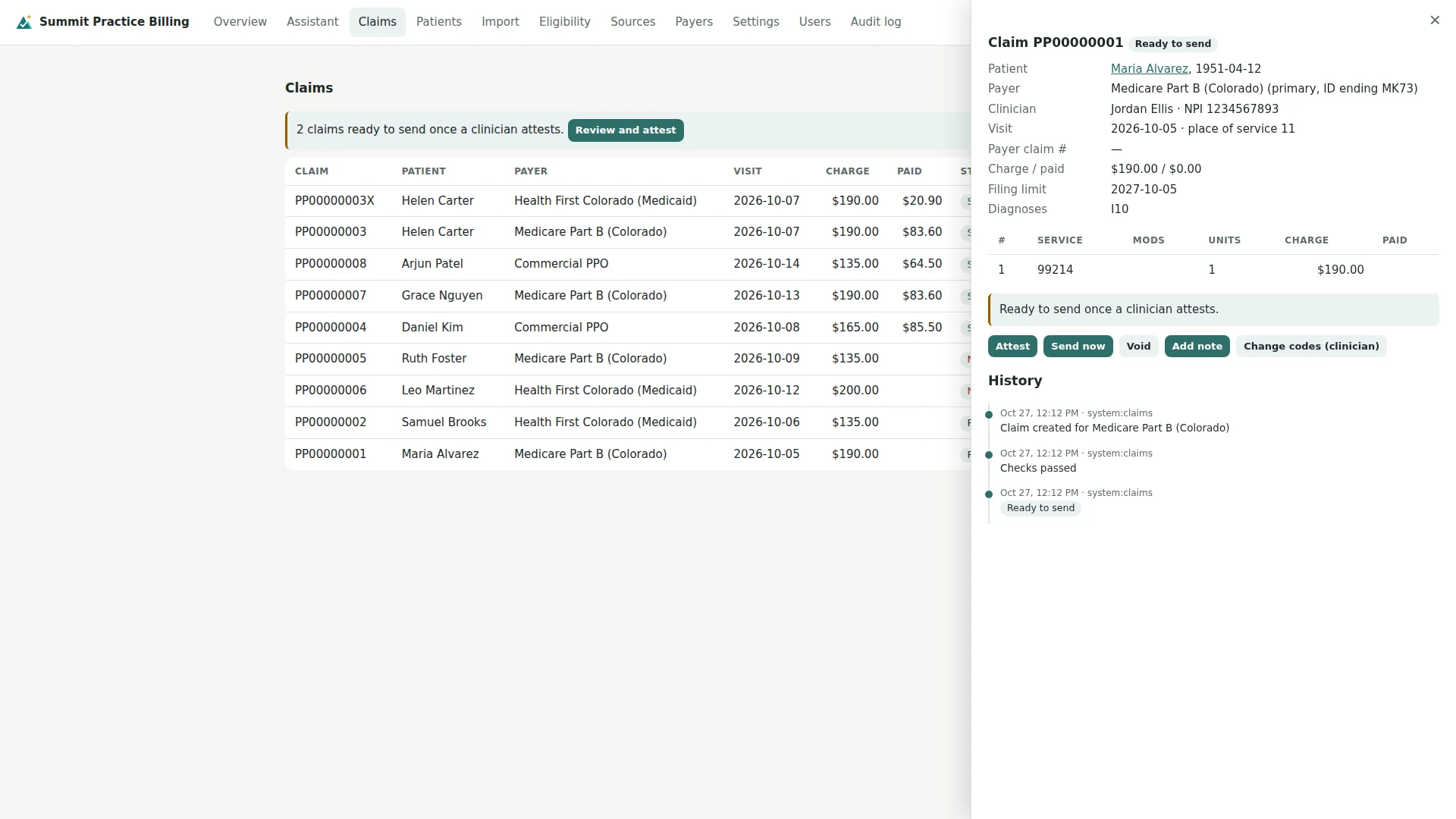Navigate to Sources
Image resolution: width=1456 pixels, height=819 pixels.
pos(632,22)
